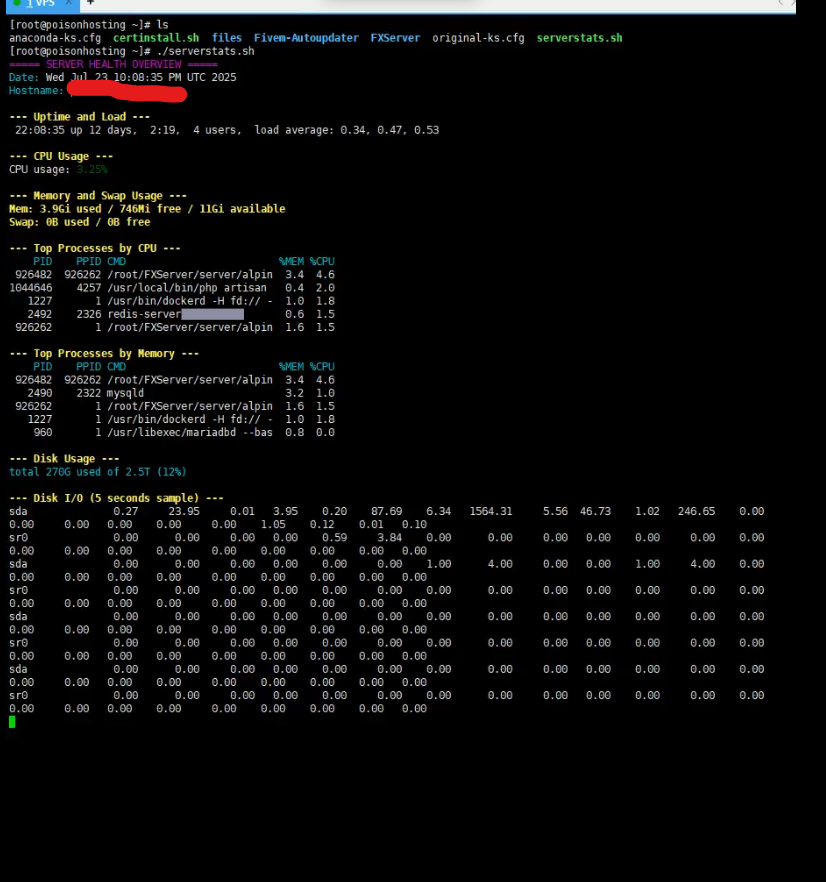Click 'total 270G used of 2.5T (12%)' line
The height and width of the screenshot is (882, 826).
[97, 472]
